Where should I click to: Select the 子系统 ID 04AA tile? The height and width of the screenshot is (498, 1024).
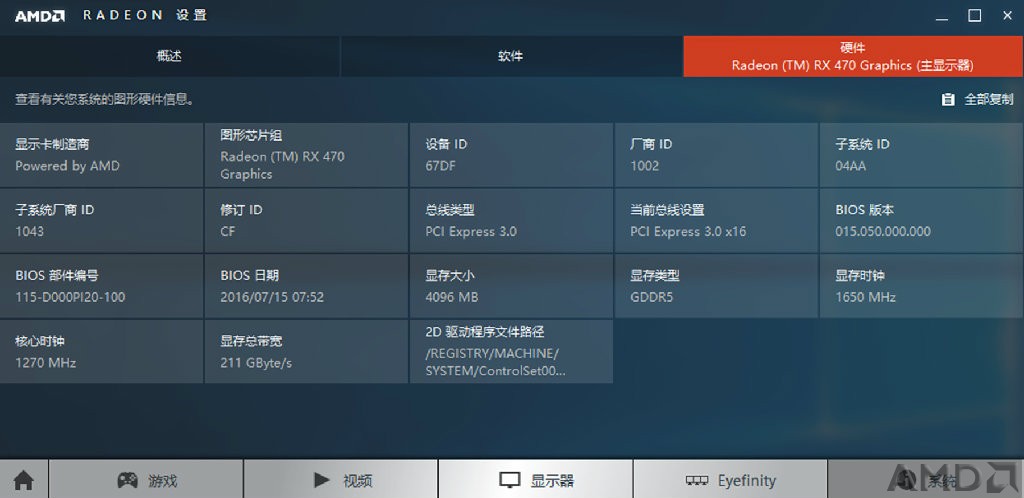click(921, 155)
